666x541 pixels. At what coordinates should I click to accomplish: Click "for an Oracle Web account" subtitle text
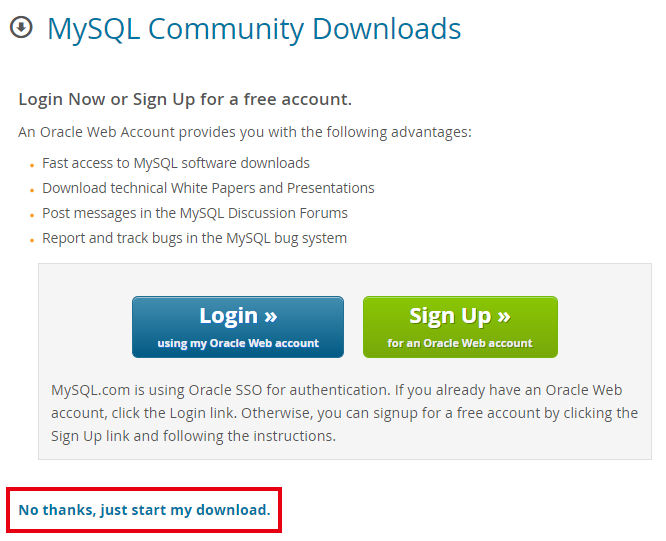[460, 343]
